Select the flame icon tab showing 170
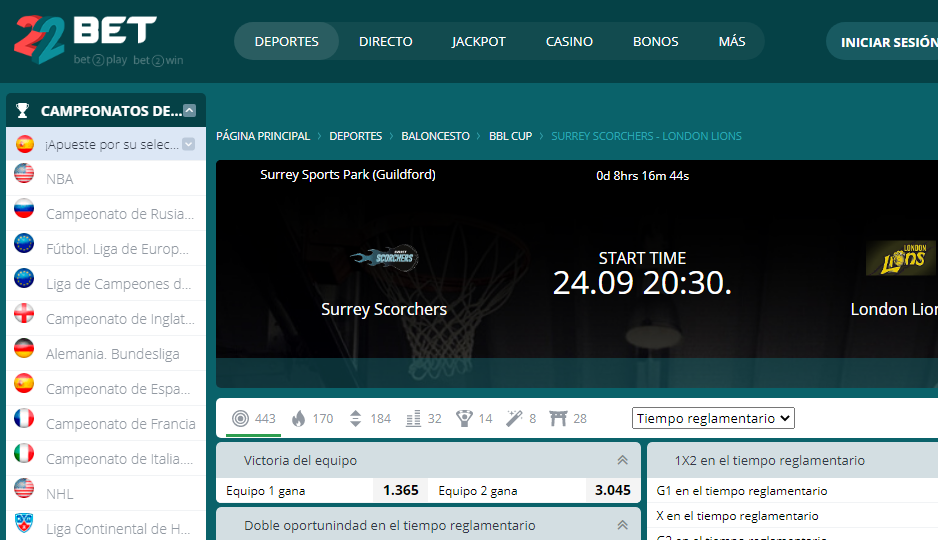938x540 pixels. coord(312,419)
